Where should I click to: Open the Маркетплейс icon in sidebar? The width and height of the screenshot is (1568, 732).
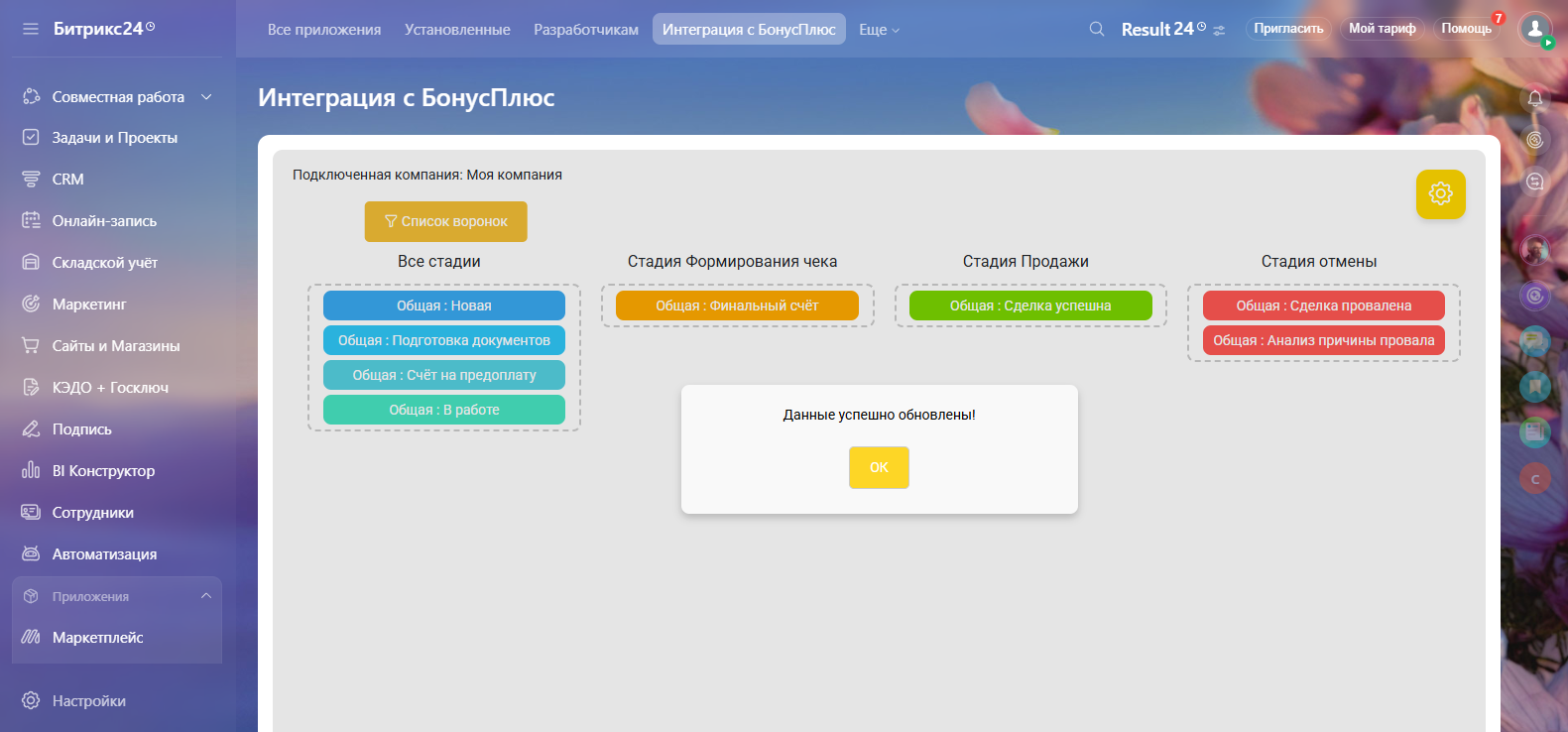[31, 637]
